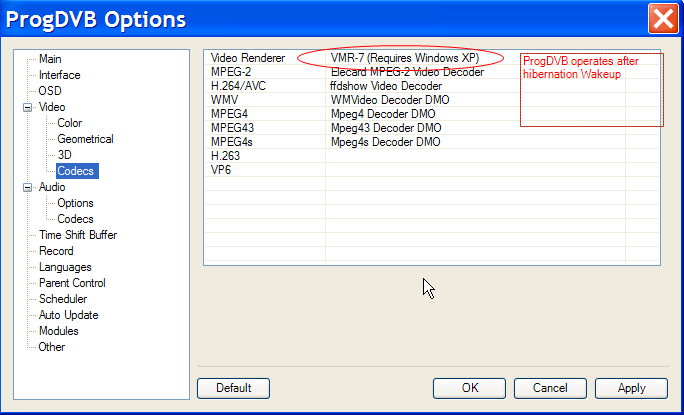Select the MPEG4s row label
This screenshot has height=415, width=684.
(x=232, y=142)
